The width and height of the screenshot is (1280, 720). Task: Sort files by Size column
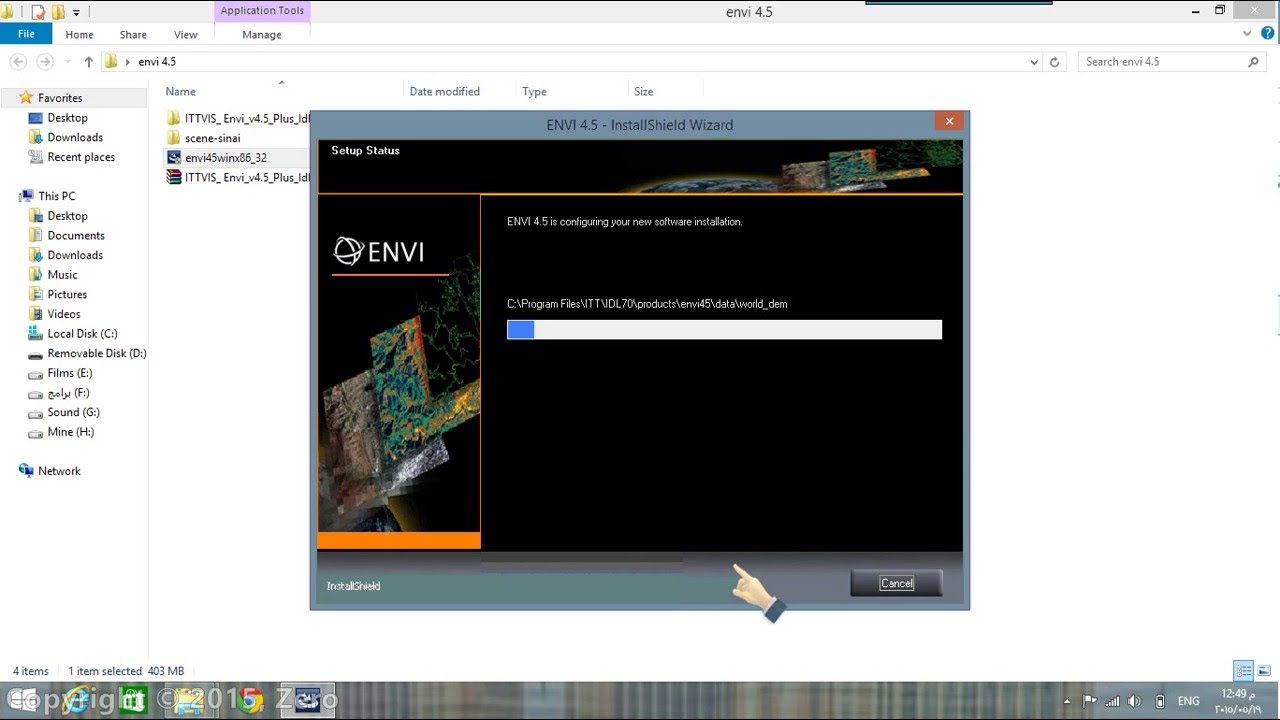coord(643,91)
